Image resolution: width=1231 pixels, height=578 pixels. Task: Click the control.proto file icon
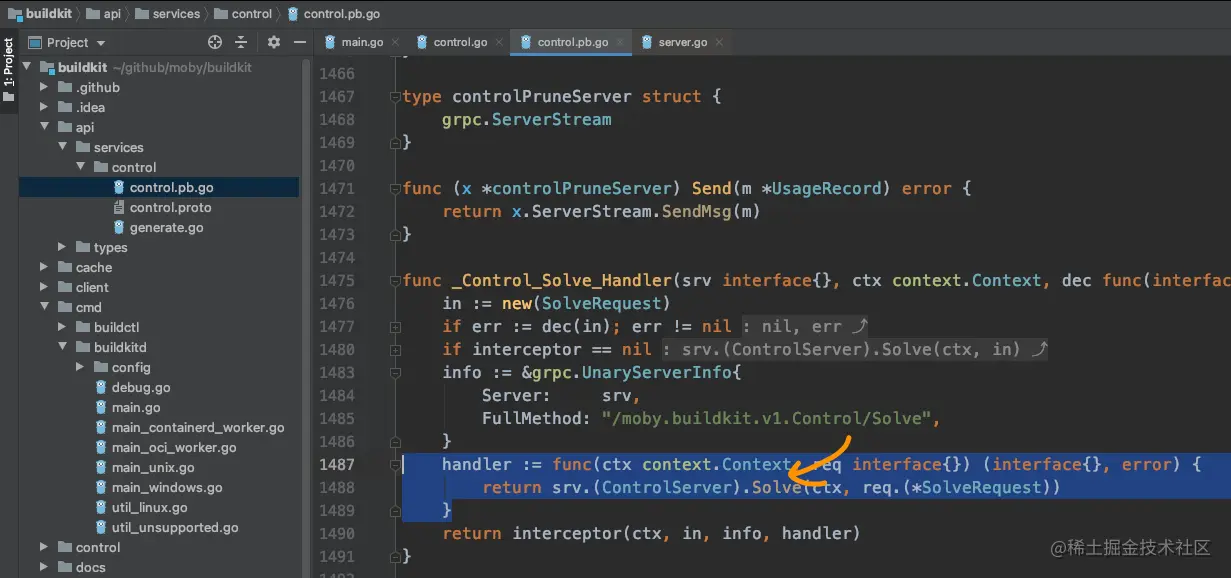119,208
